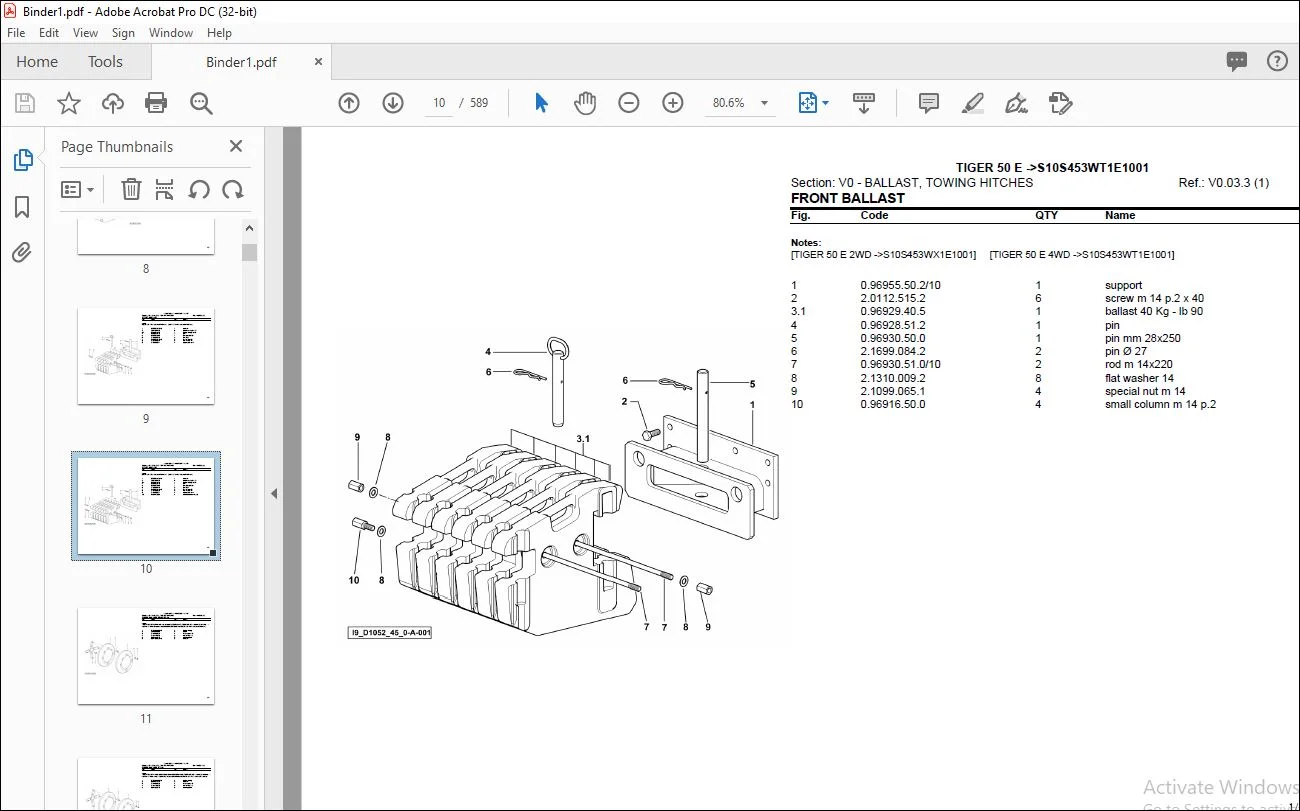Switch to the Home tab
1300x811 pixels.
37,62
